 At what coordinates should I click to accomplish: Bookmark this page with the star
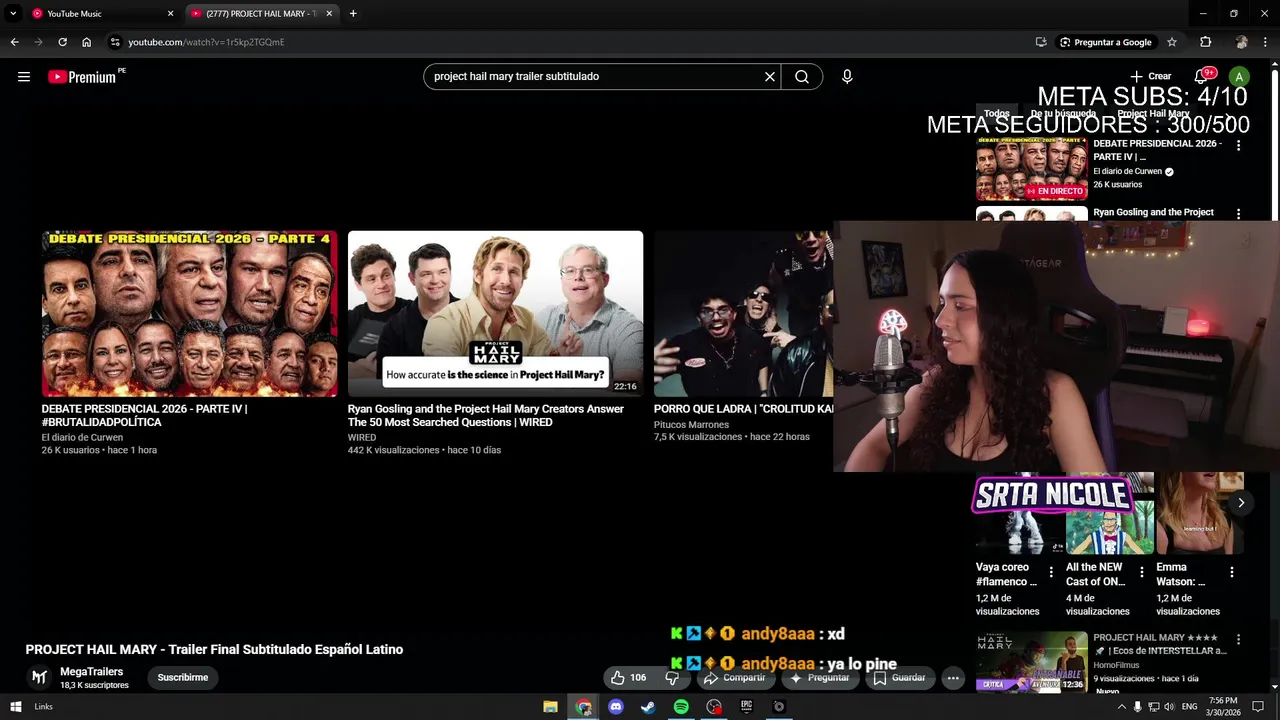tap(1172, 42)
